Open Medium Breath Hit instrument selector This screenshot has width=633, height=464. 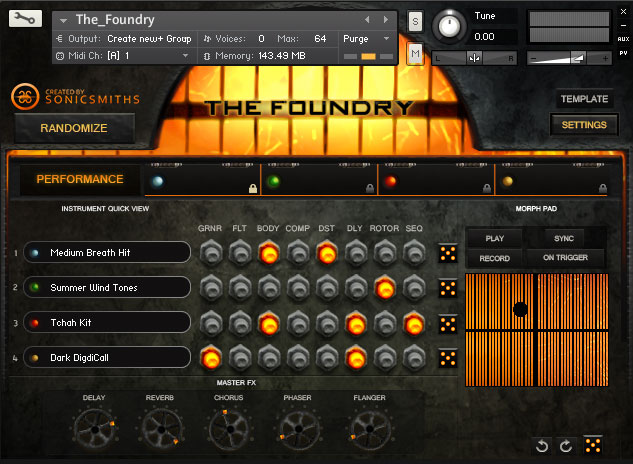click(107, 252)
